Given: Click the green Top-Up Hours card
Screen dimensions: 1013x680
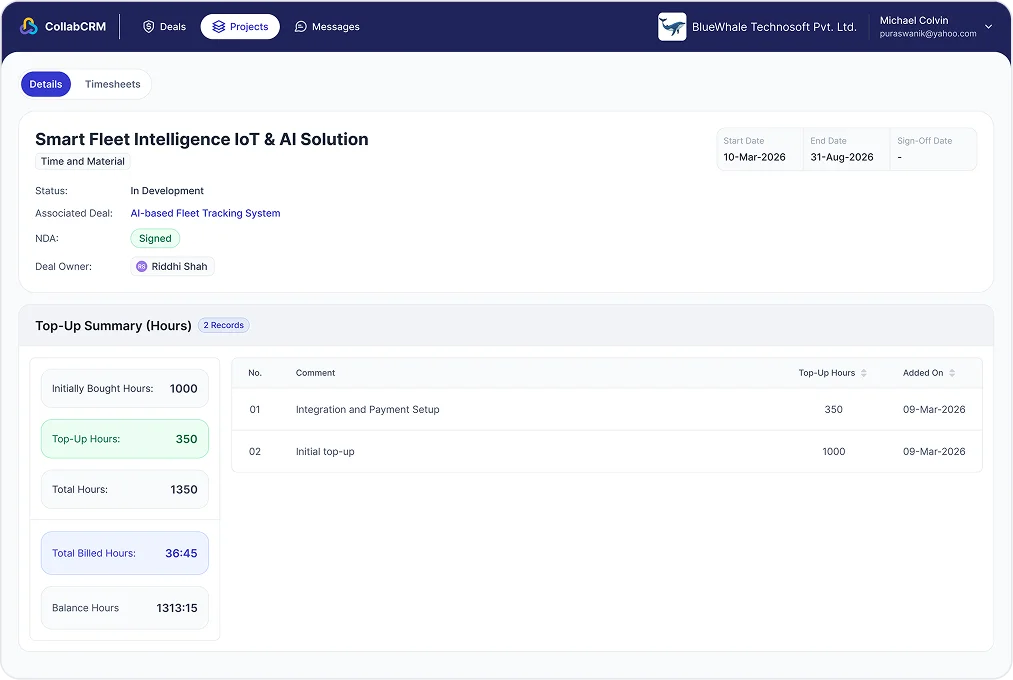Looking at the screenshot, I should (125, 439).
